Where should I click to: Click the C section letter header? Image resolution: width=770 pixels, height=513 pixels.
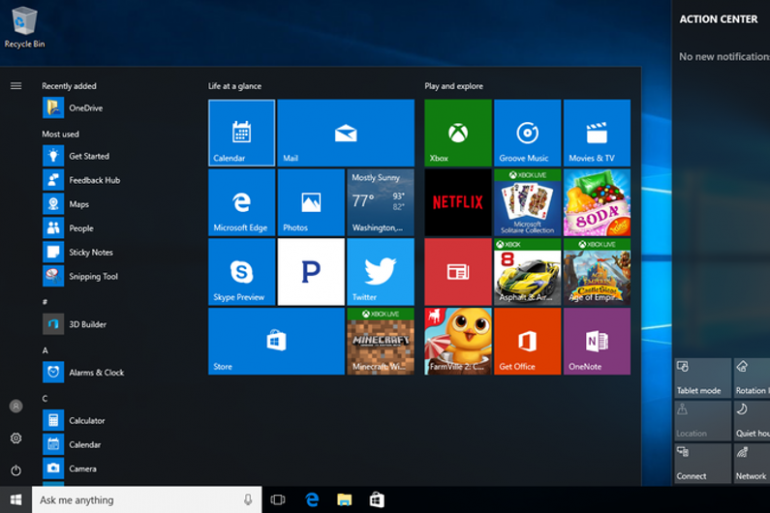tap(45, 399)
